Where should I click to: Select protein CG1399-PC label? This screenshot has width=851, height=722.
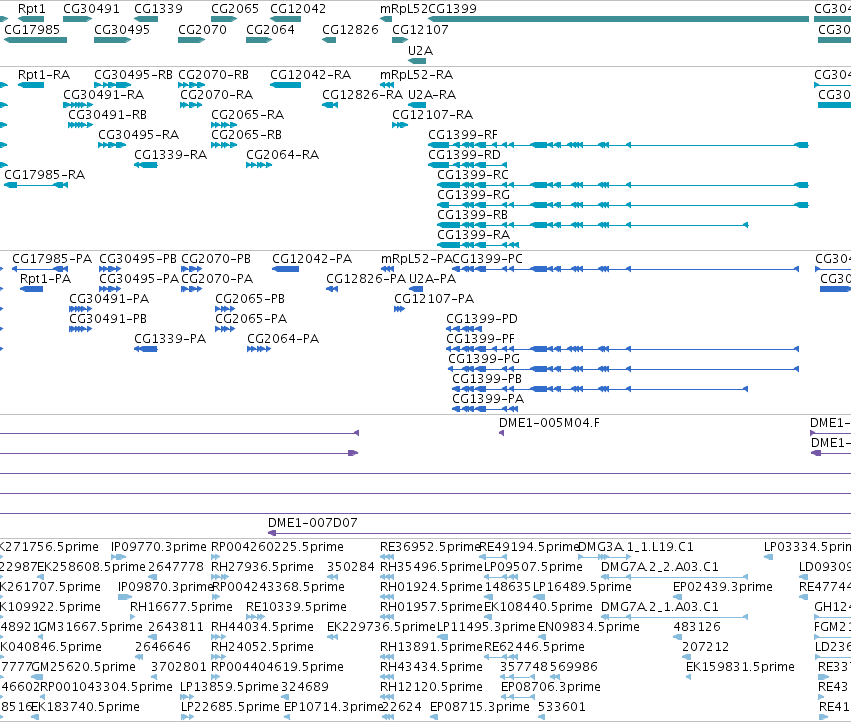pyautogui.click(x=487, y=258)
